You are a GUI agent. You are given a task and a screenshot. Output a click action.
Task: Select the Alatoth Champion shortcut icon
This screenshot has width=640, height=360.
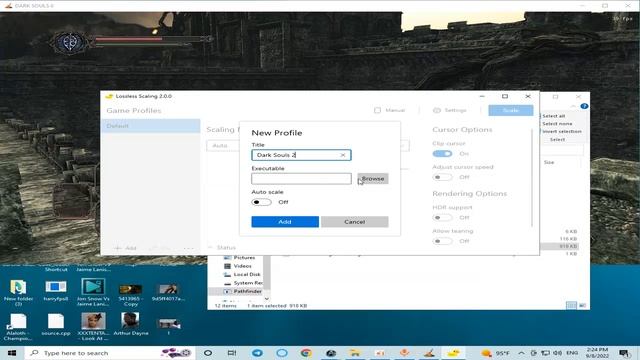pyautogui.click(x=18, y=327)
